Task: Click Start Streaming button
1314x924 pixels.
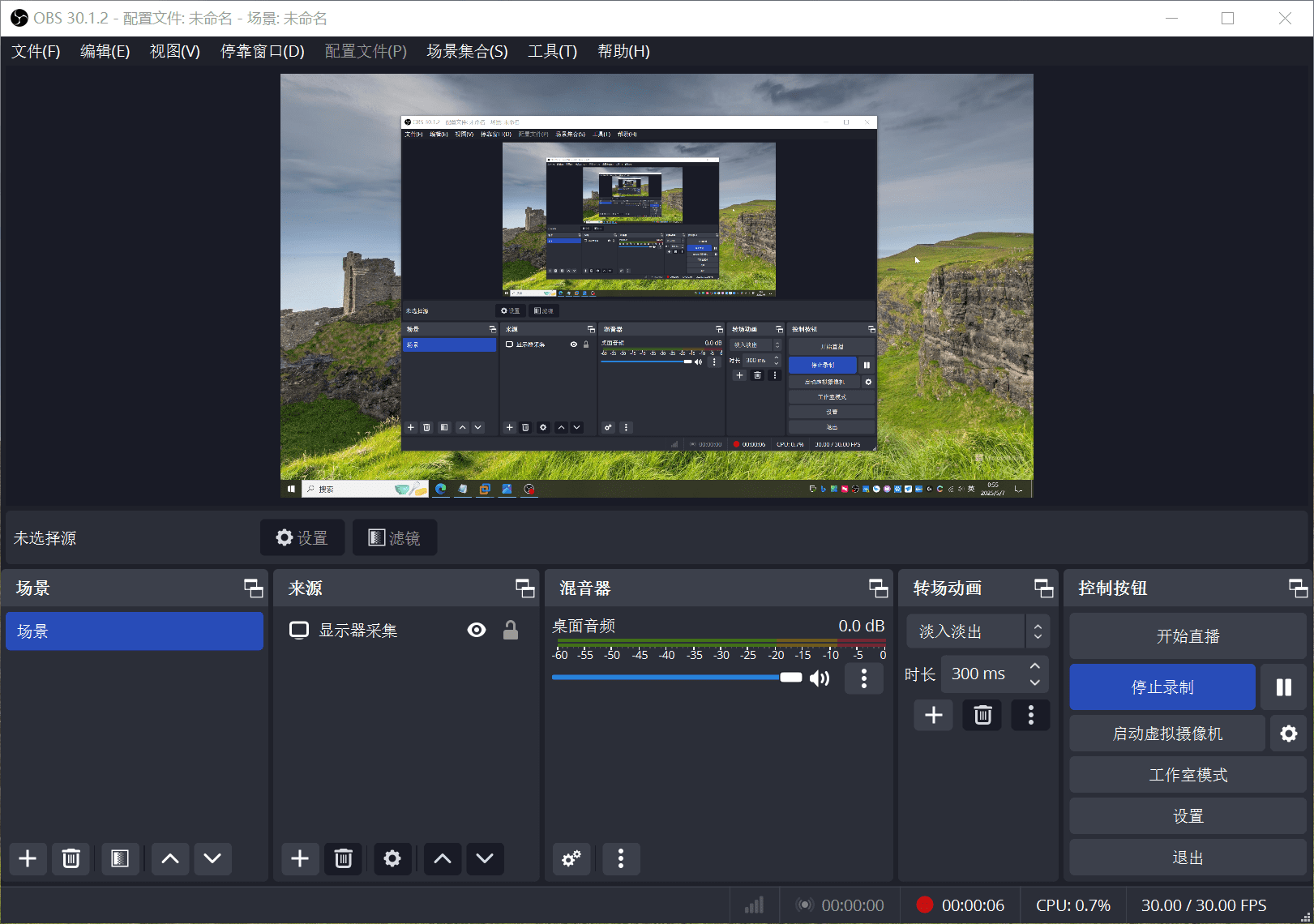Action: point(1188,636)
